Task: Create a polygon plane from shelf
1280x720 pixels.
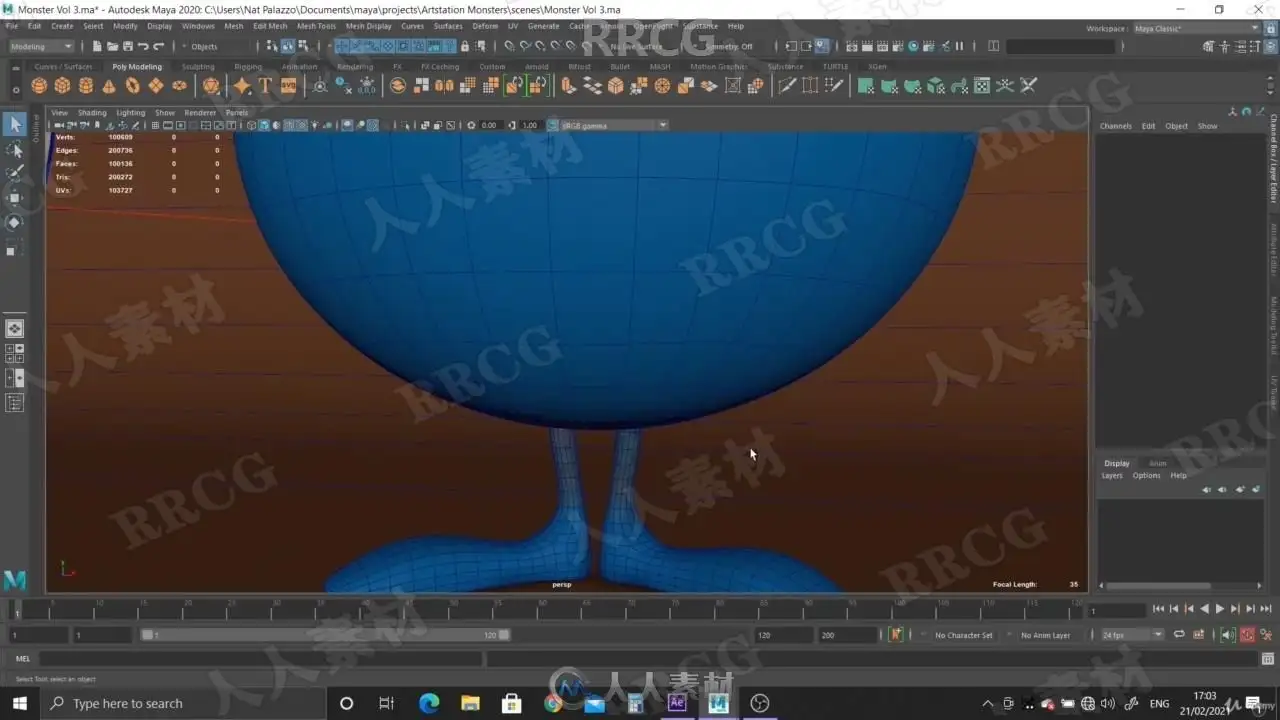Action: [x=155, y=86]
